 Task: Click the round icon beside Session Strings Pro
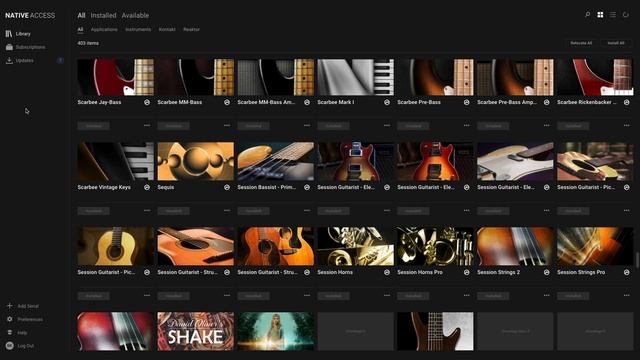pyautogui.click(x=627, y=272)
